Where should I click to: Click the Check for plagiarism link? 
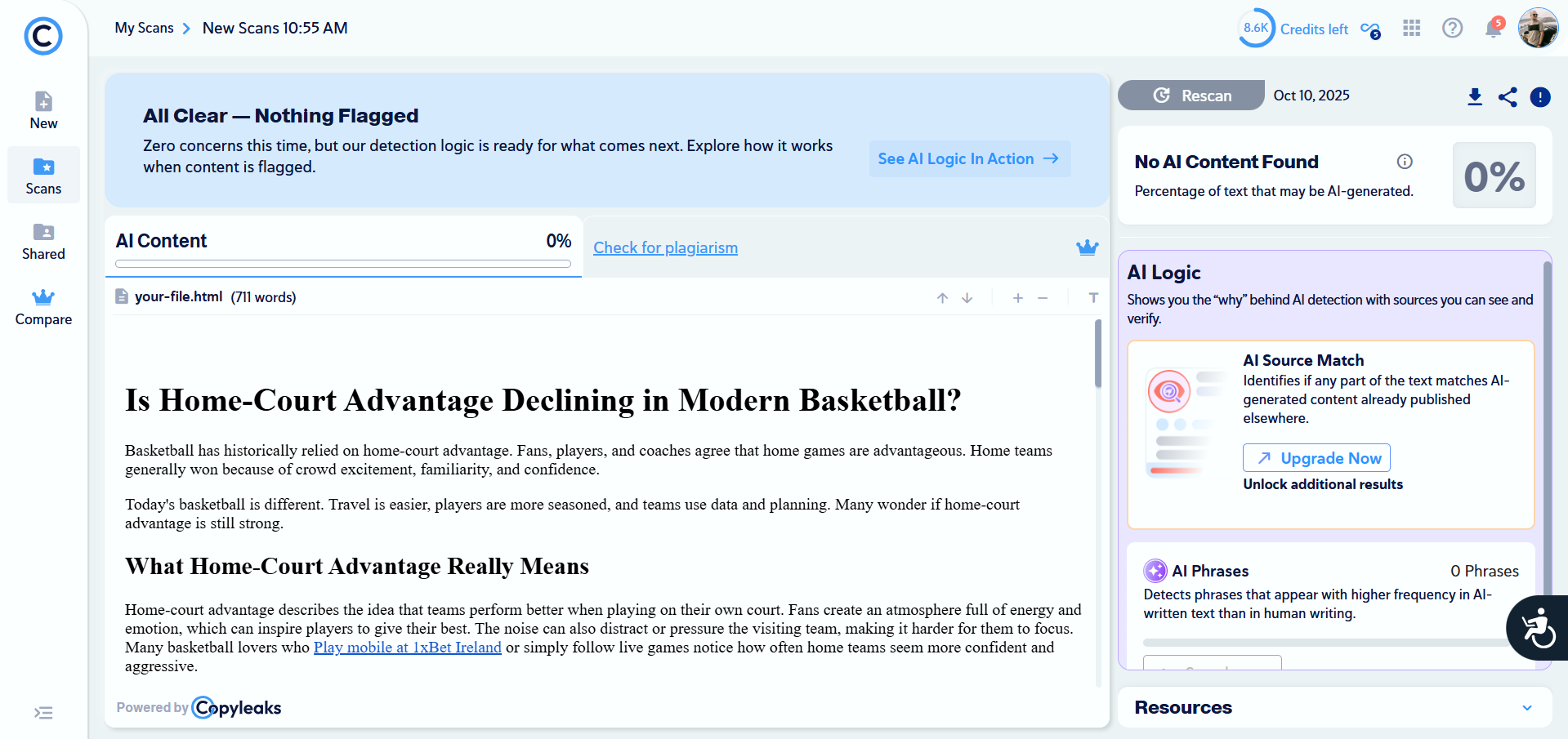[665, 248]
